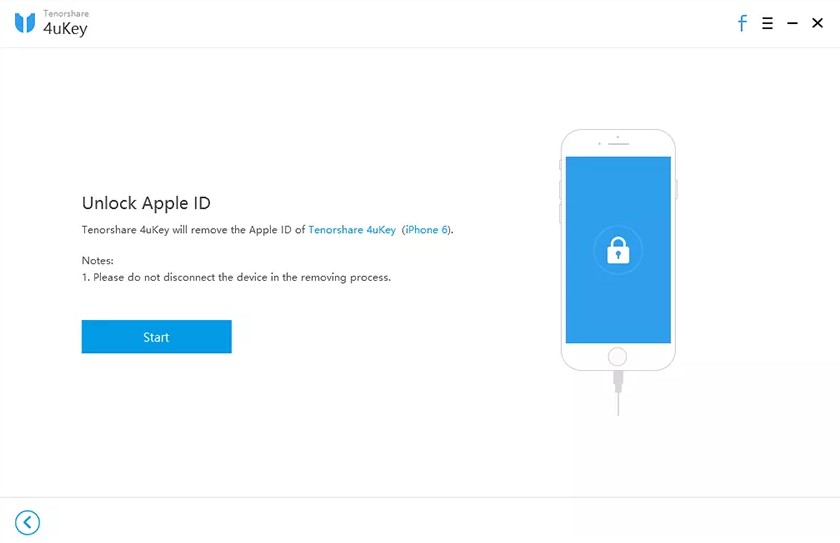Click the Unlock Apple ID heading
The width and height of the screenshot is (840, 543).
coord(146,203)
